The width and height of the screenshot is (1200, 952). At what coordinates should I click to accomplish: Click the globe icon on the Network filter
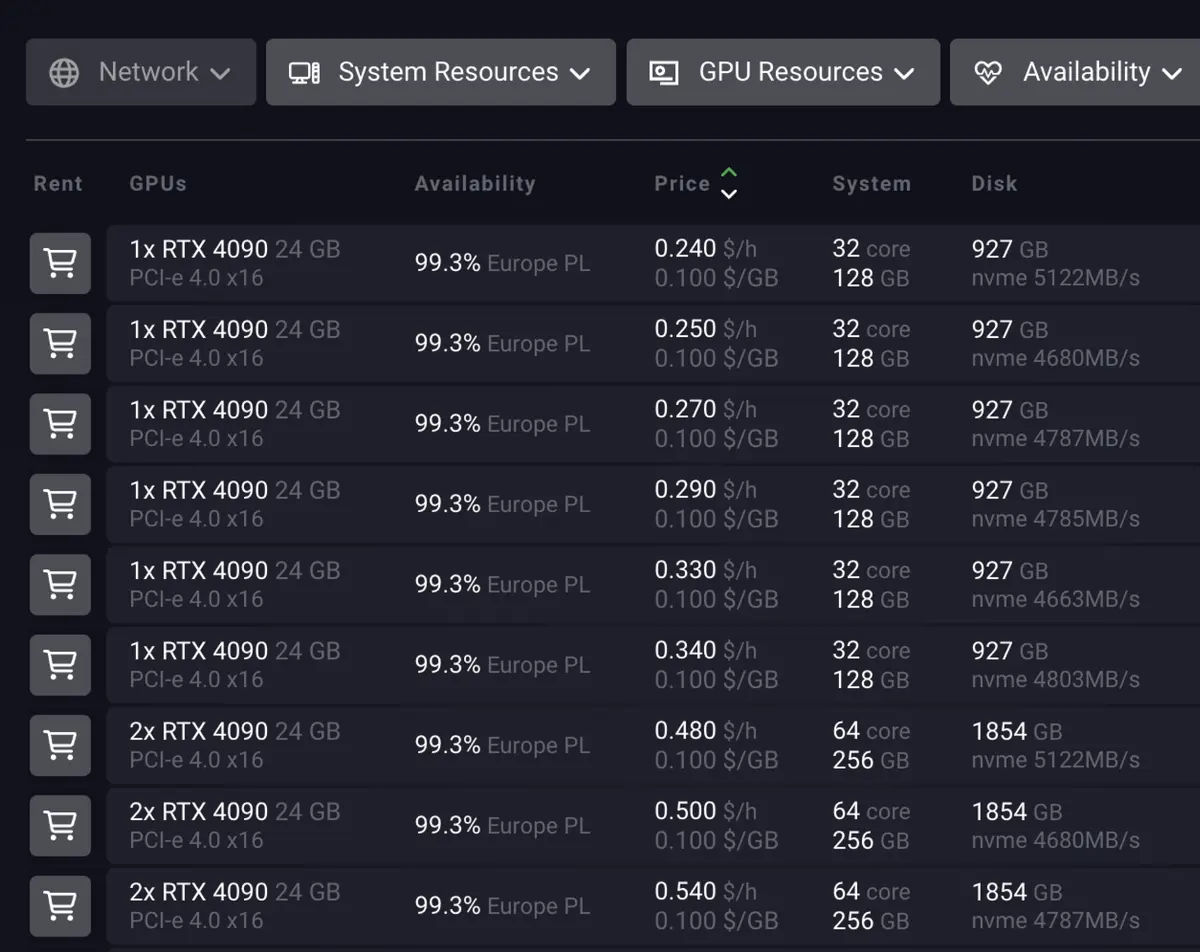pos(64,71)
